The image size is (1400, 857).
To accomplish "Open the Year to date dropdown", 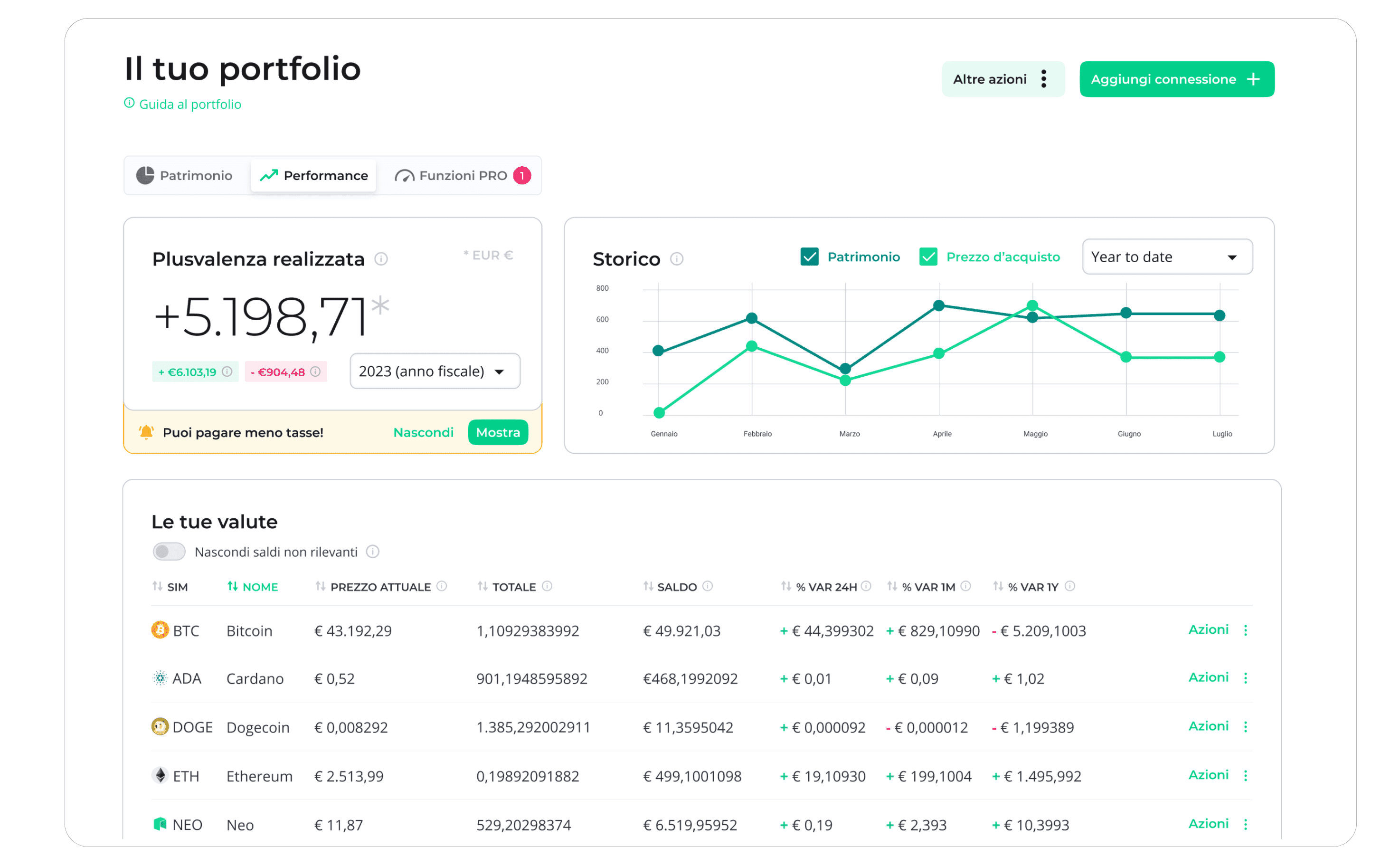I will [x=1166, y=257].
